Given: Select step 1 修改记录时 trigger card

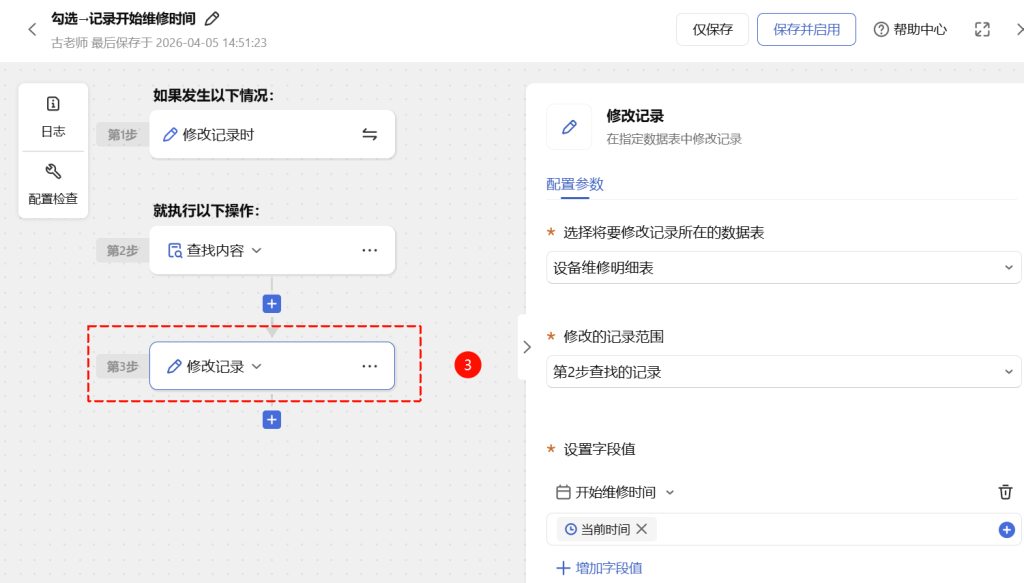Looking at the screenshot, I should point(272,134).
